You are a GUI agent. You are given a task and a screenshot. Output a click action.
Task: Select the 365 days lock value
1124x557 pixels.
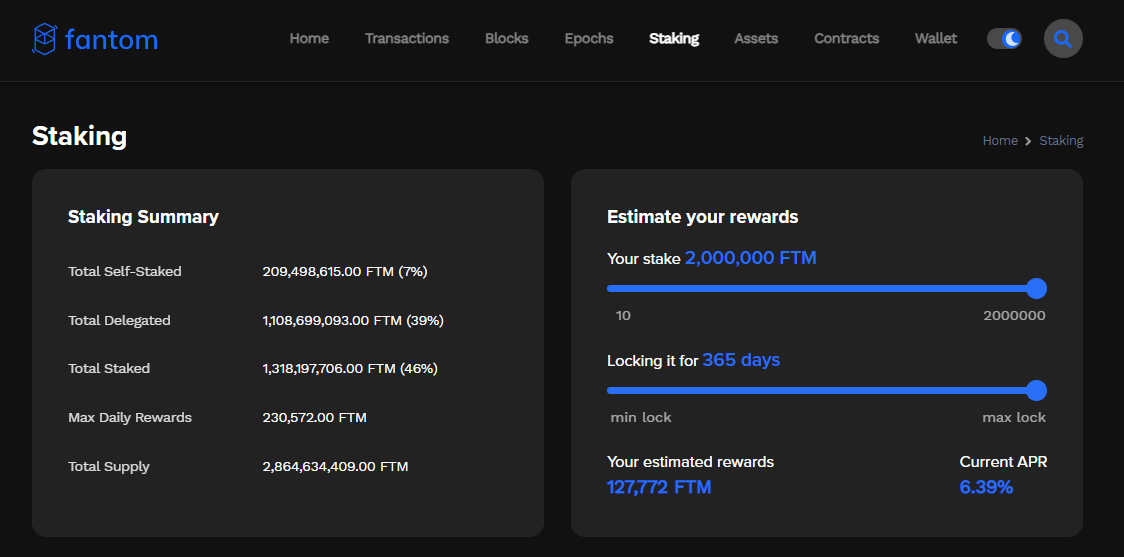[741, 360]
